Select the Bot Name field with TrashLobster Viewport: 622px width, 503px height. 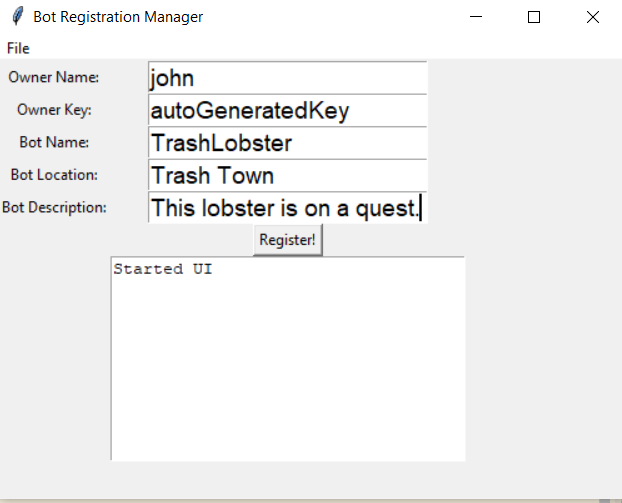(288, 143)
